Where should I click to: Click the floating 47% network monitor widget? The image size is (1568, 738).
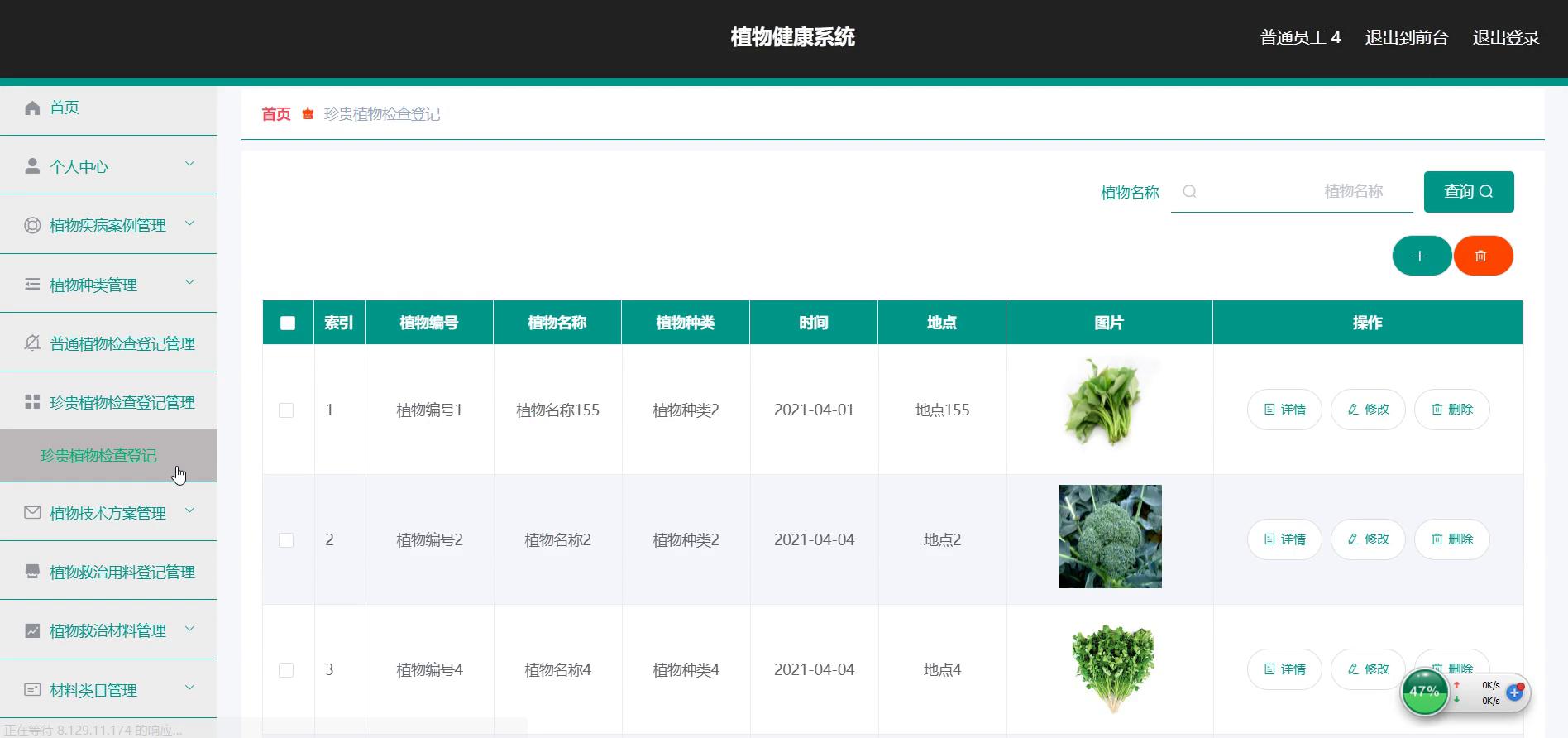point(1424,692)
